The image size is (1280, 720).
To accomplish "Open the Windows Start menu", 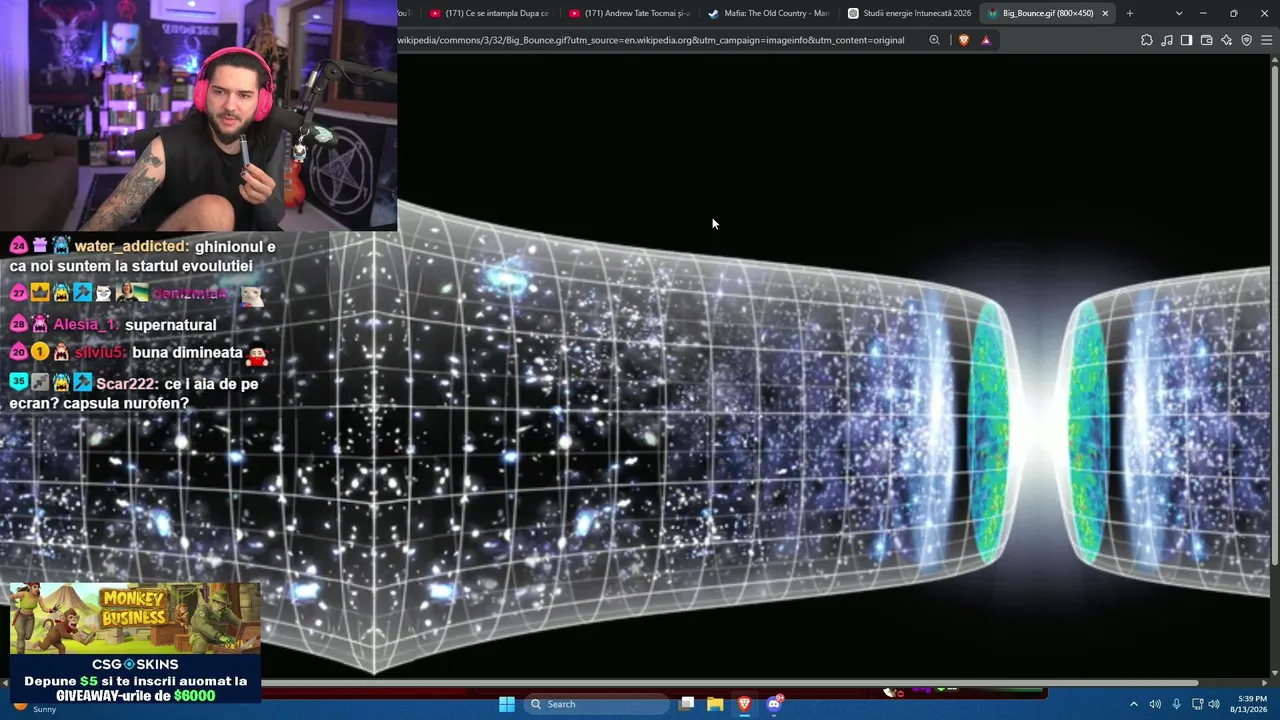I will (507, 704).
